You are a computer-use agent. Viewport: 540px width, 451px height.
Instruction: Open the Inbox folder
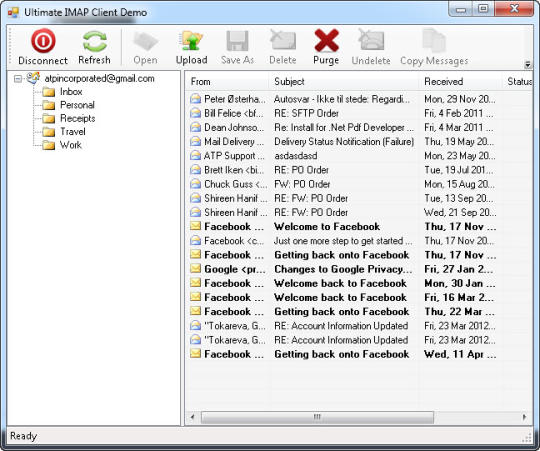coord(71,92)
